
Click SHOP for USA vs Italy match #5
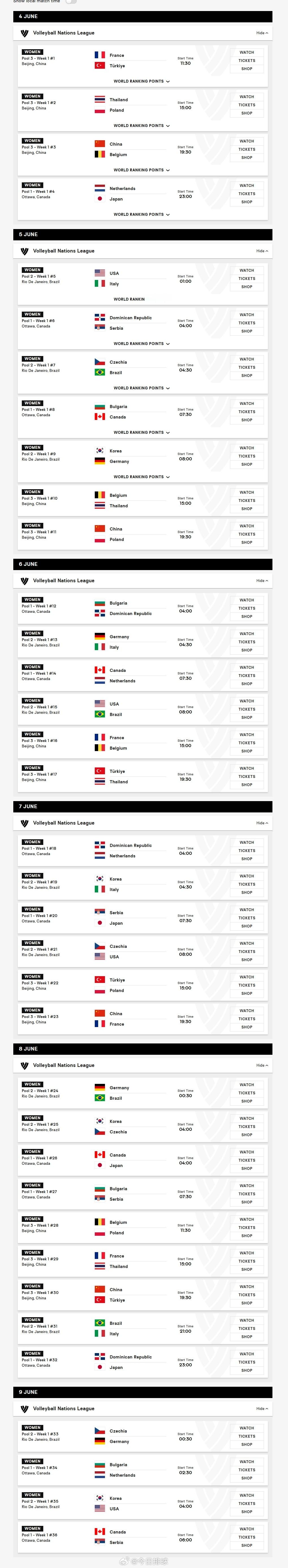click(x=247, y=287)
